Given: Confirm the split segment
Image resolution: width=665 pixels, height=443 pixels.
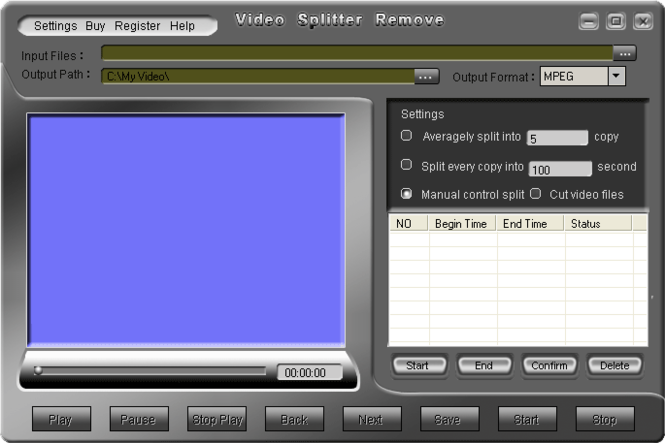Looking at the screenshot, I should (550, 365).
